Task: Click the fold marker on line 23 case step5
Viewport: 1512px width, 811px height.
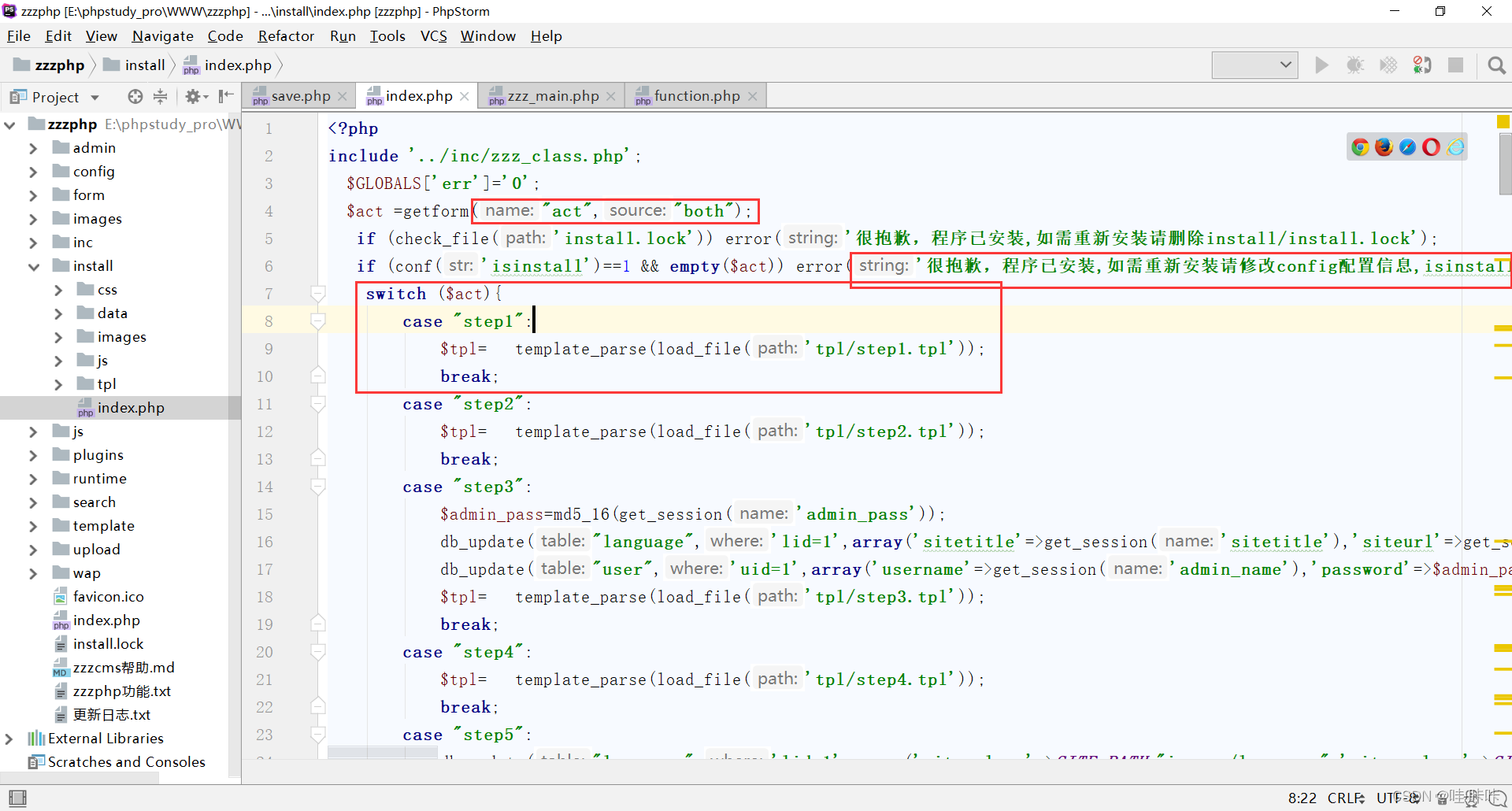Action: [318, 735]
